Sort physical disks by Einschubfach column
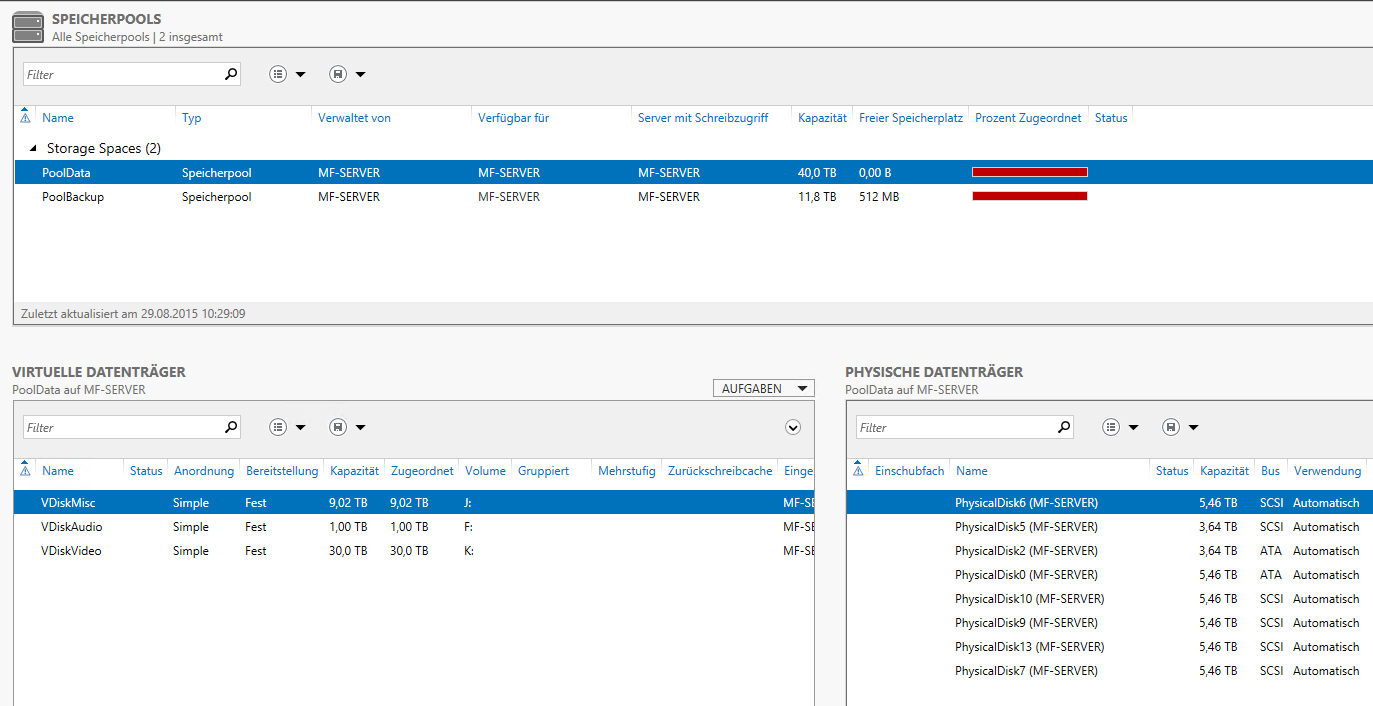Image resolution: width=1373 pixels, height=706 pixels. (x=909, y=471)
